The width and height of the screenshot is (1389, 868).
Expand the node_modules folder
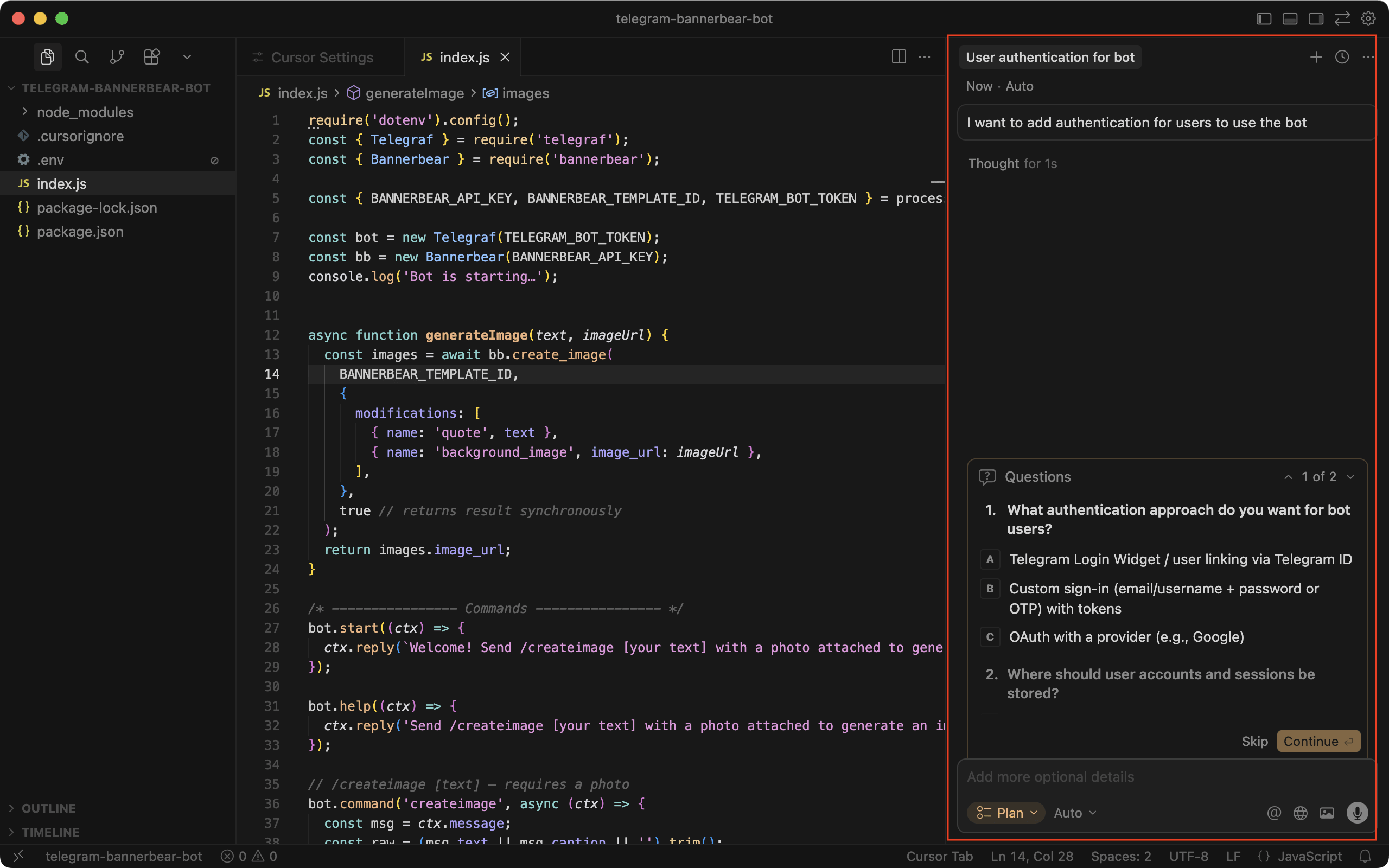coord(85,112)
